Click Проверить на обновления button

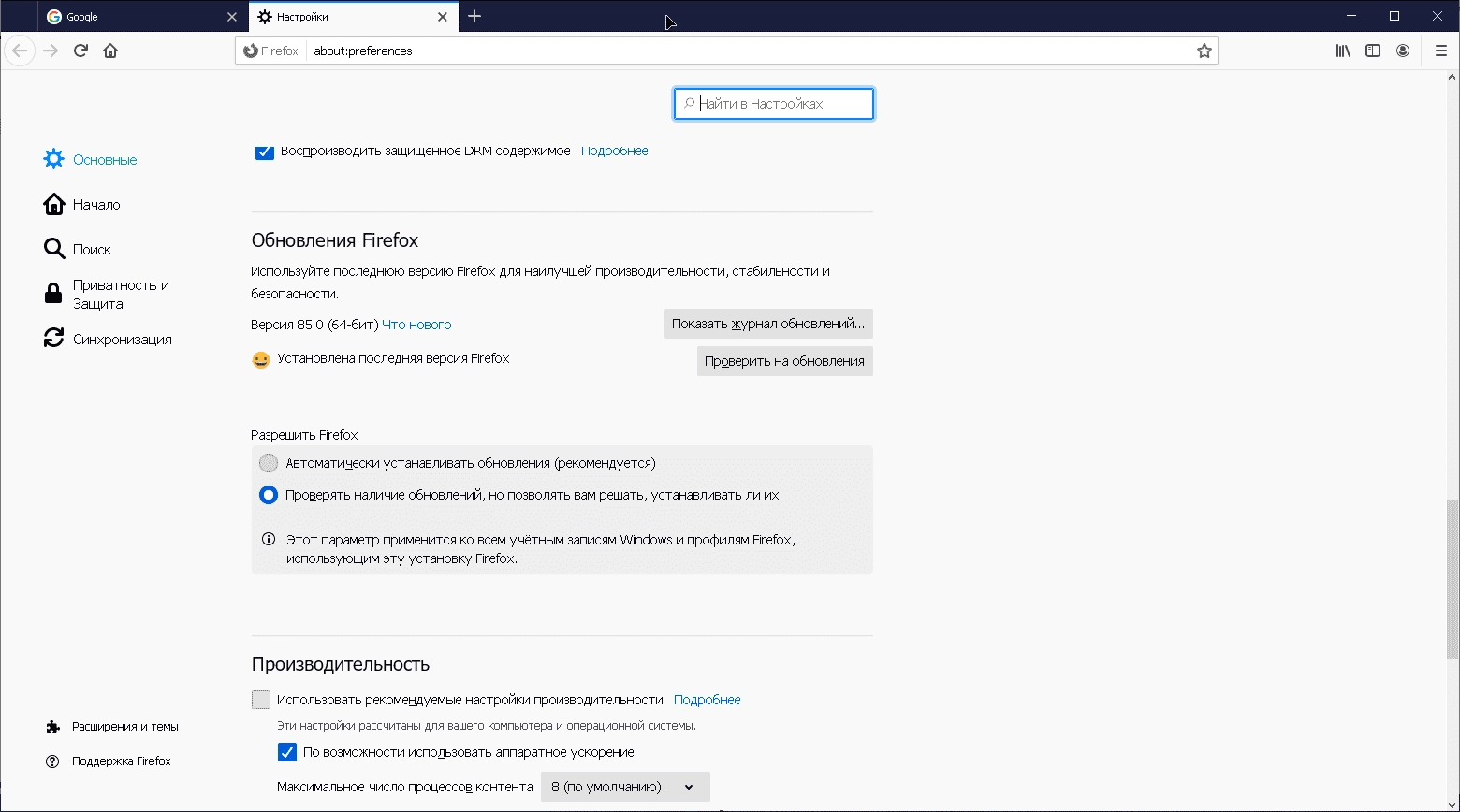pyautogui.click(x=784, y=361)
